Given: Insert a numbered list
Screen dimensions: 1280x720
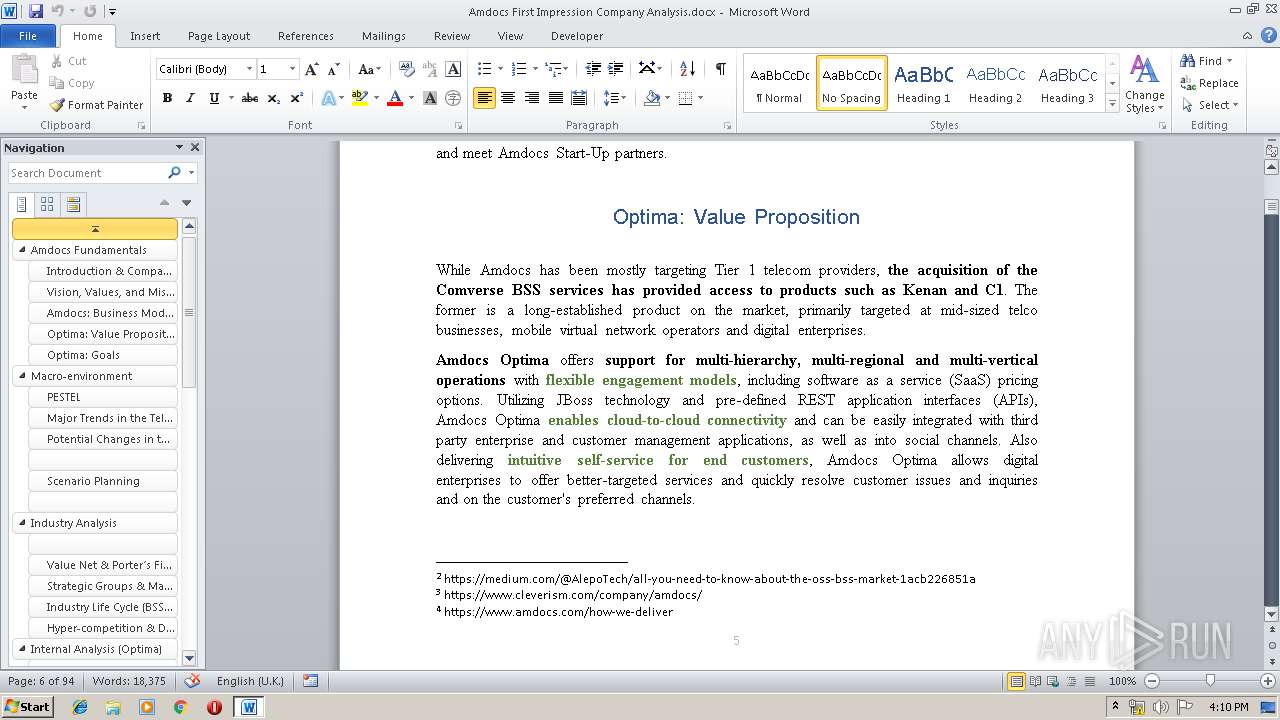Looking at the screenshot, I should tap(519, 69).
